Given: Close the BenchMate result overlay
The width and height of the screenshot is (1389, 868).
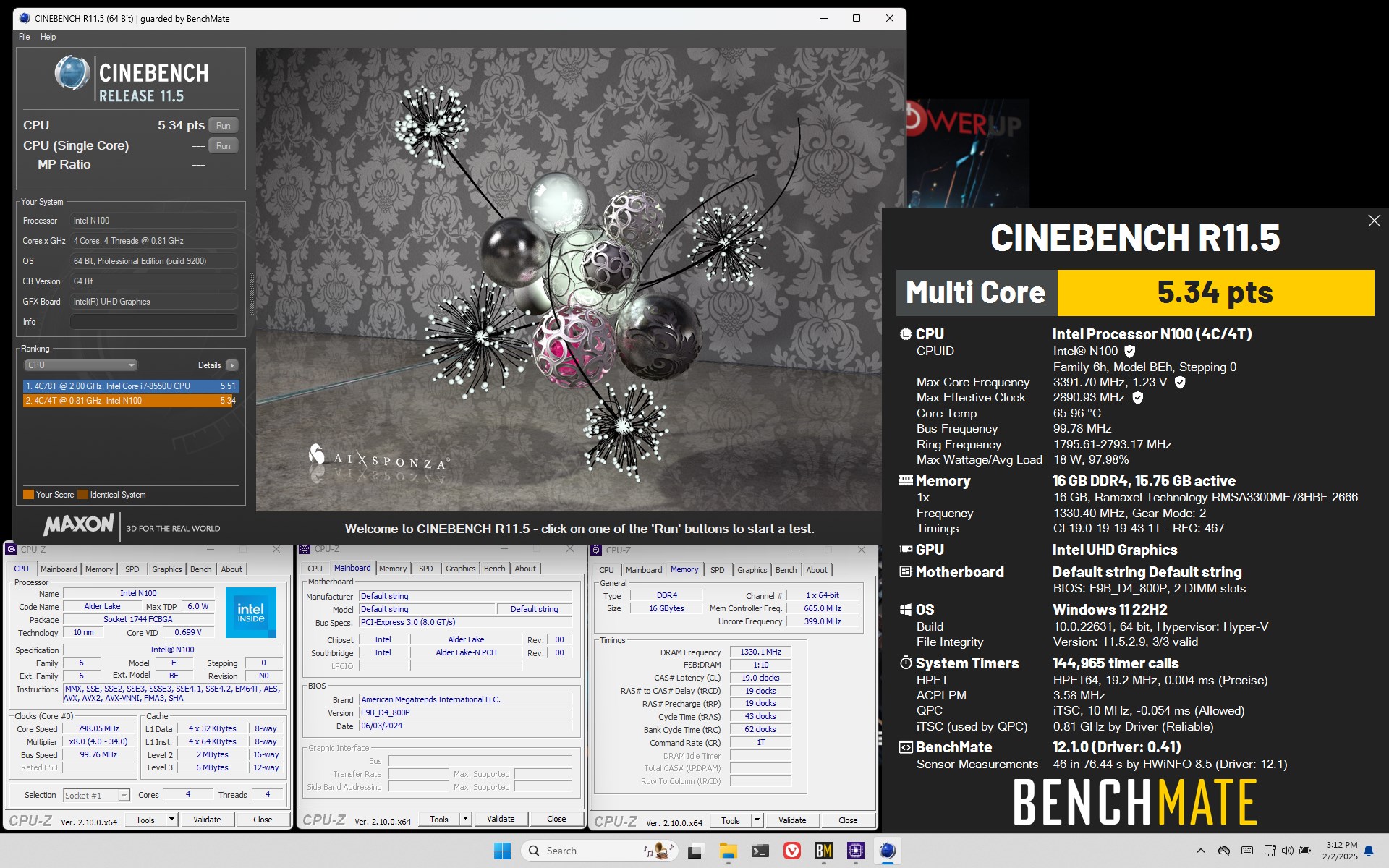Looking at the screenshot, I should click(1374, 221).
